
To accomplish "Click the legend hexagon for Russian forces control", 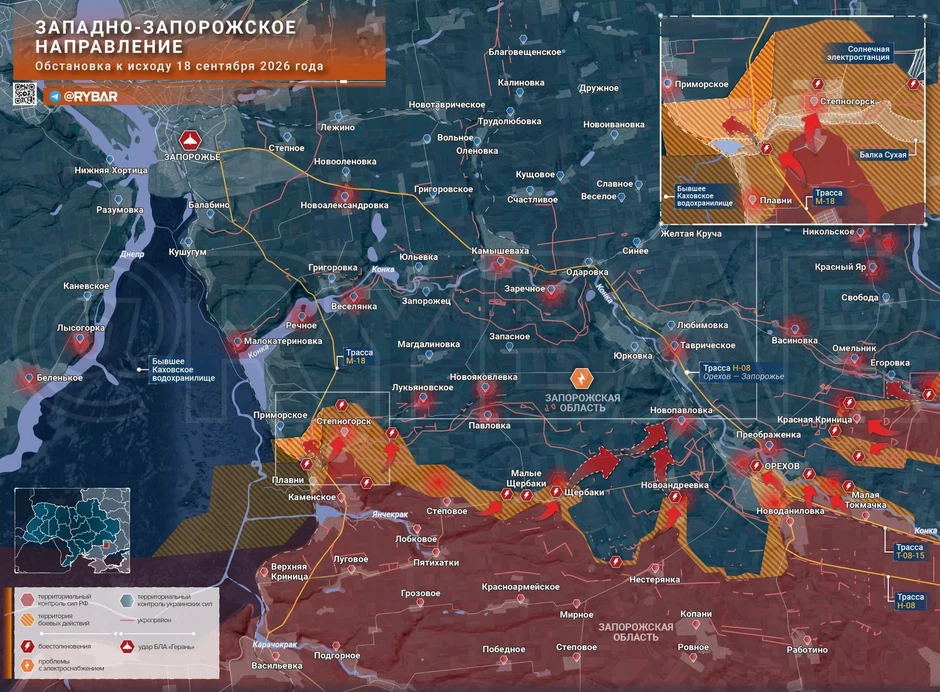I will (x=27, y=600).
